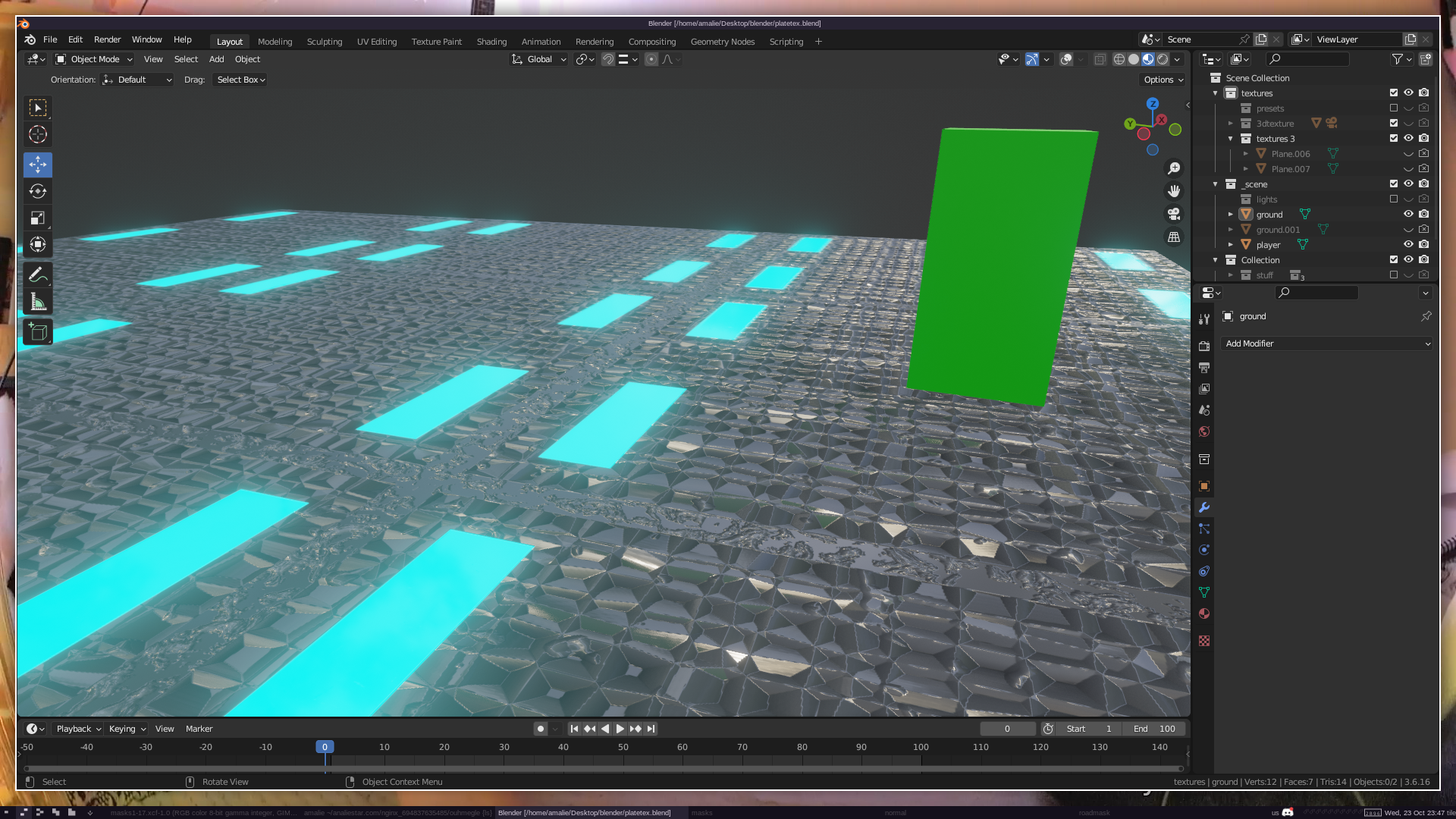Open the Render menu
Image resolution: width=1456 pixels, height=819 pixels.
coord(107,39)
